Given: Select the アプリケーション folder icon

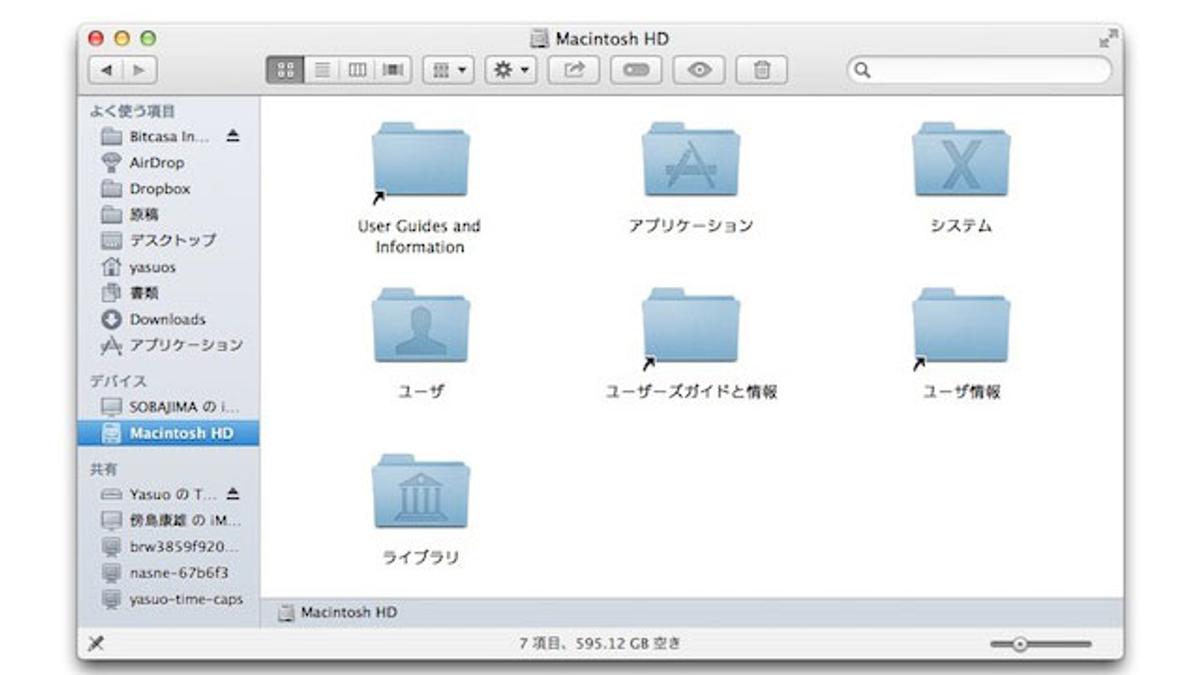Looking at the screenshot, I should pos(690,160).
